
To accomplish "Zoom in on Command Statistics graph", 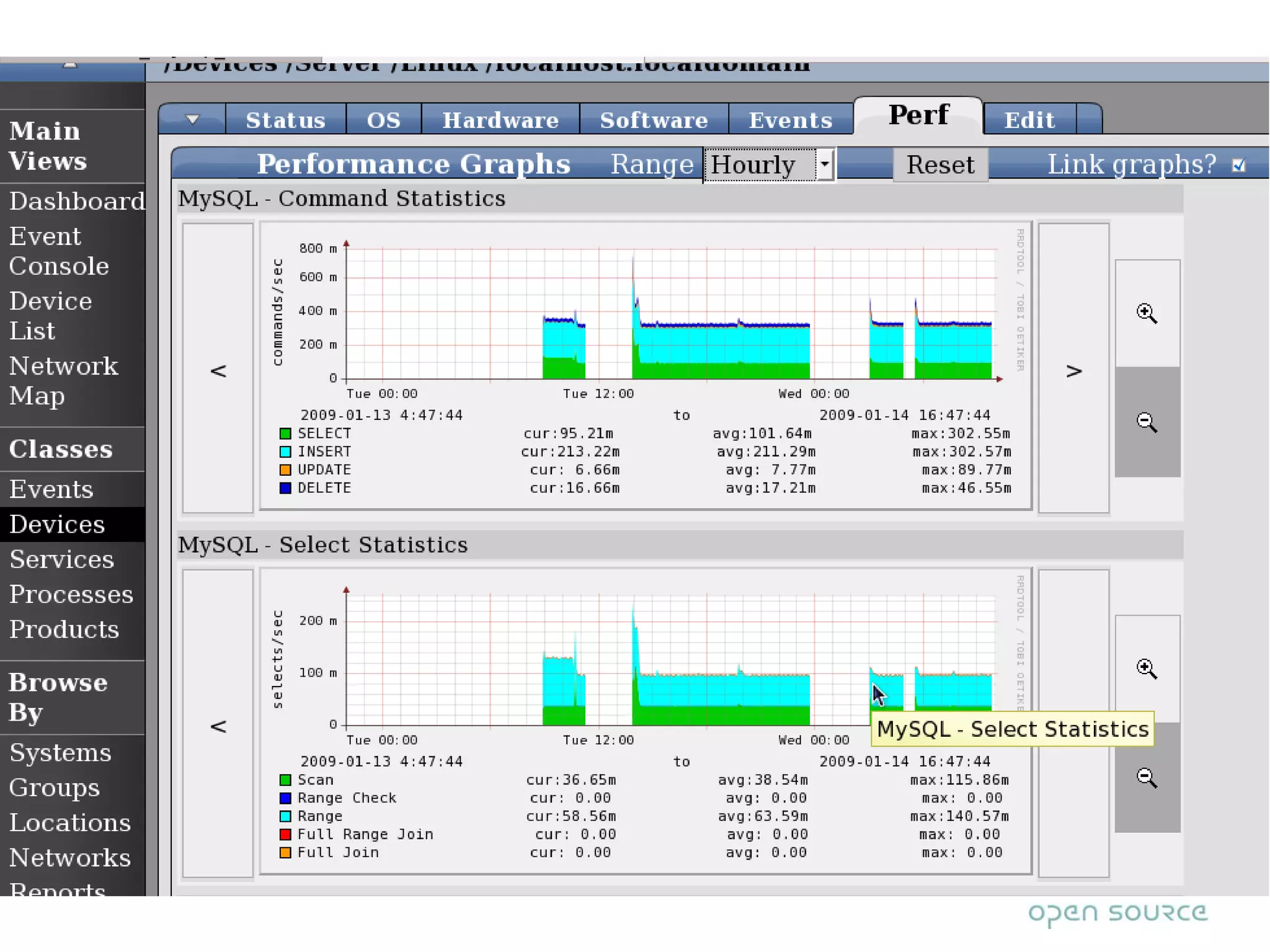I will (x=1146, y=313).
